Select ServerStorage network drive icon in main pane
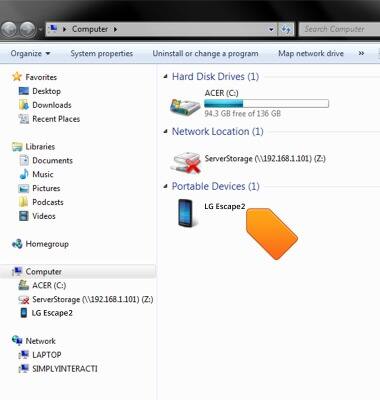The image size is (380, 400). 186,162
